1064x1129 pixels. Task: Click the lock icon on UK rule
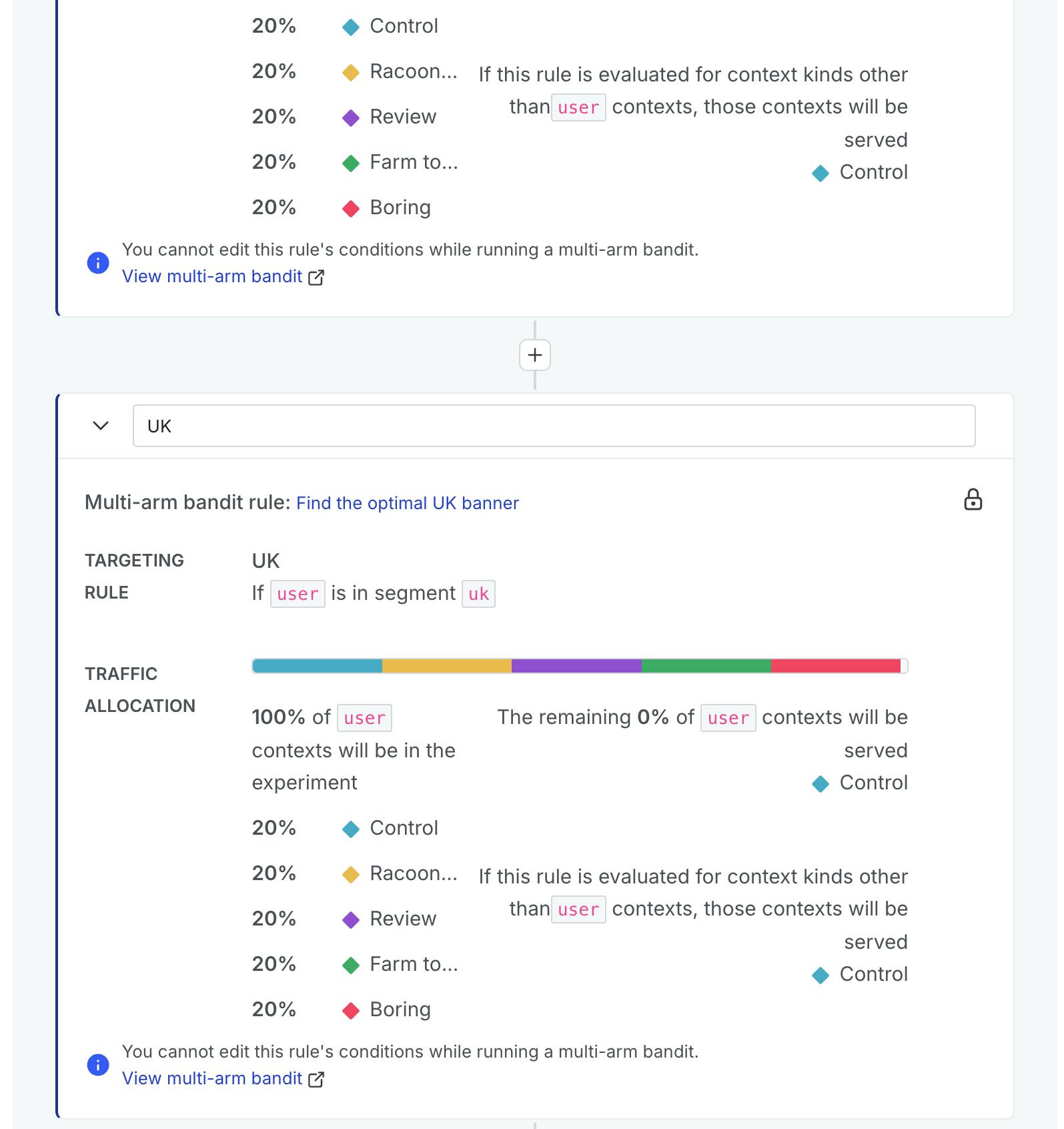tap(973, 500)
